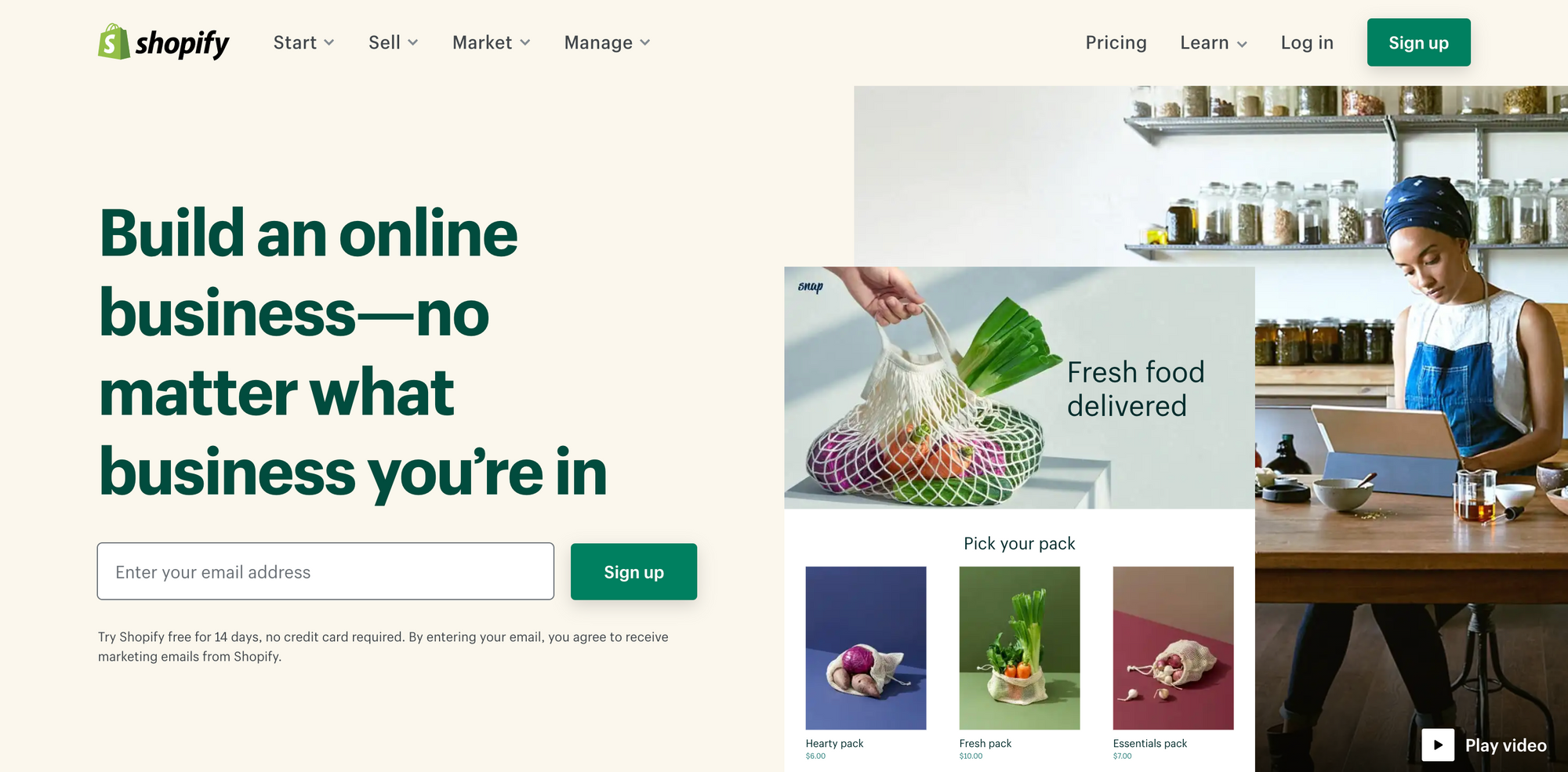Click the Play video label
The width and height of the screenshot is (1568, 772).
tap(1506, 745)
